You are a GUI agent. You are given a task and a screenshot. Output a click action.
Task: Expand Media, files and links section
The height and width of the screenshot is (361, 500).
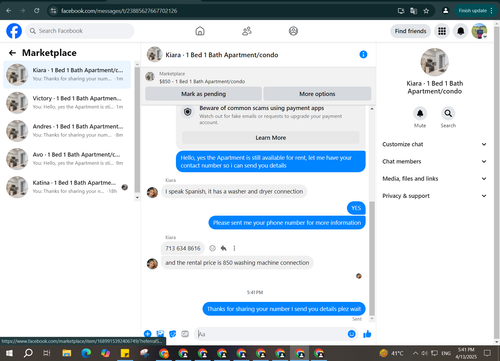[434, 179]
